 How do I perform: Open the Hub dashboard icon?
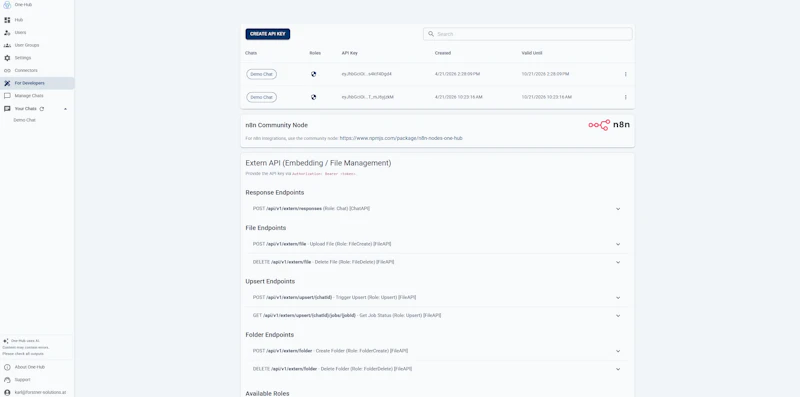point(7,20)
